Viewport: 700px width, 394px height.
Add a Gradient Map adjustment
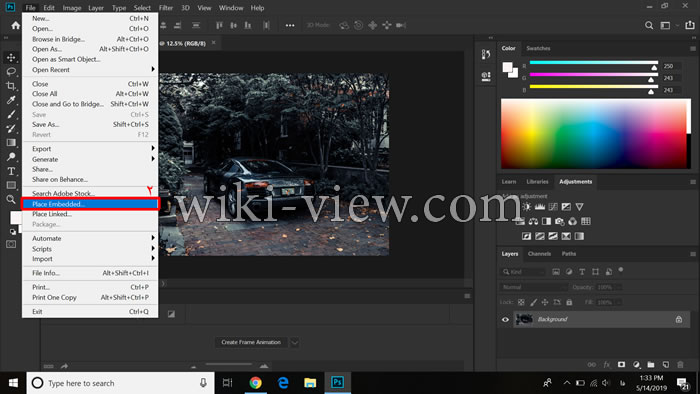[x=579, y=236]
